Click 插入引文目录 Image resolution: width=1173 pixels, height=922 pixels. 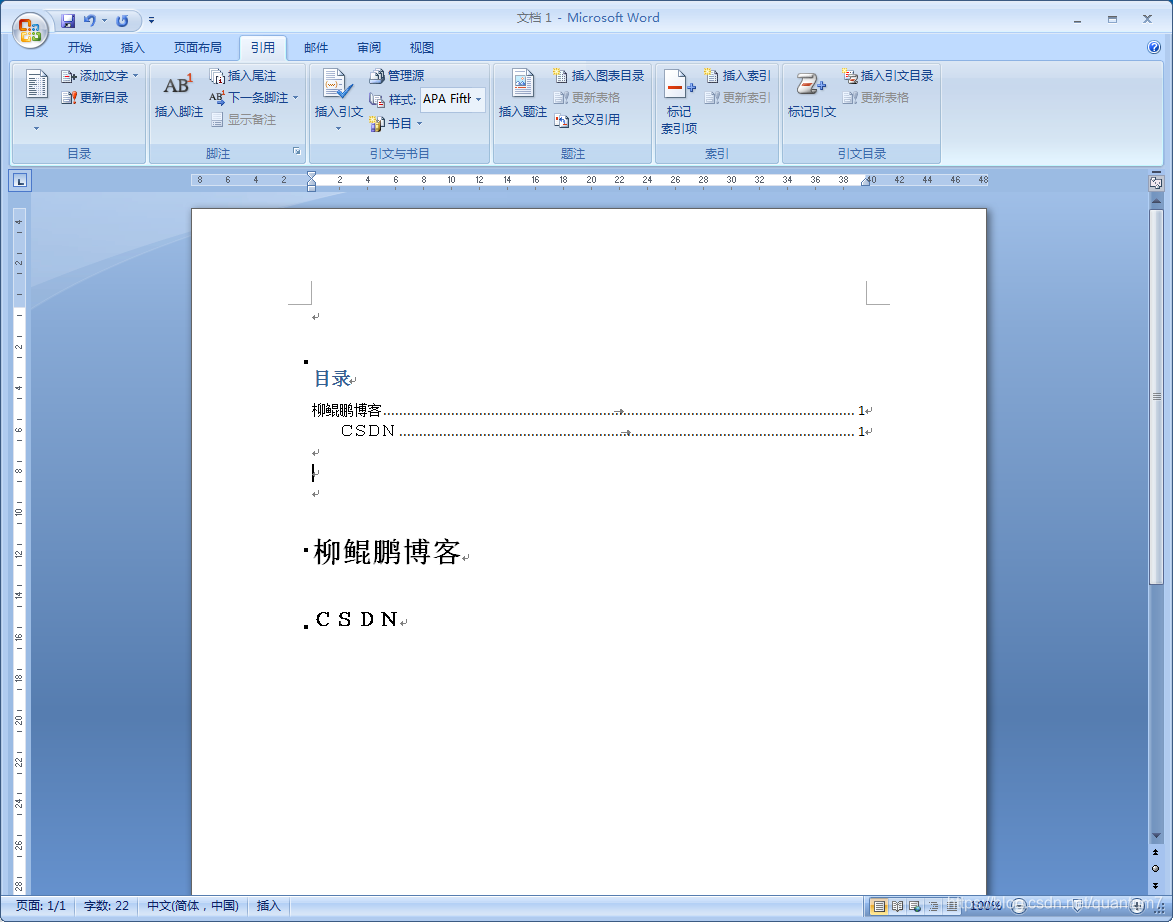pos(888,76)
